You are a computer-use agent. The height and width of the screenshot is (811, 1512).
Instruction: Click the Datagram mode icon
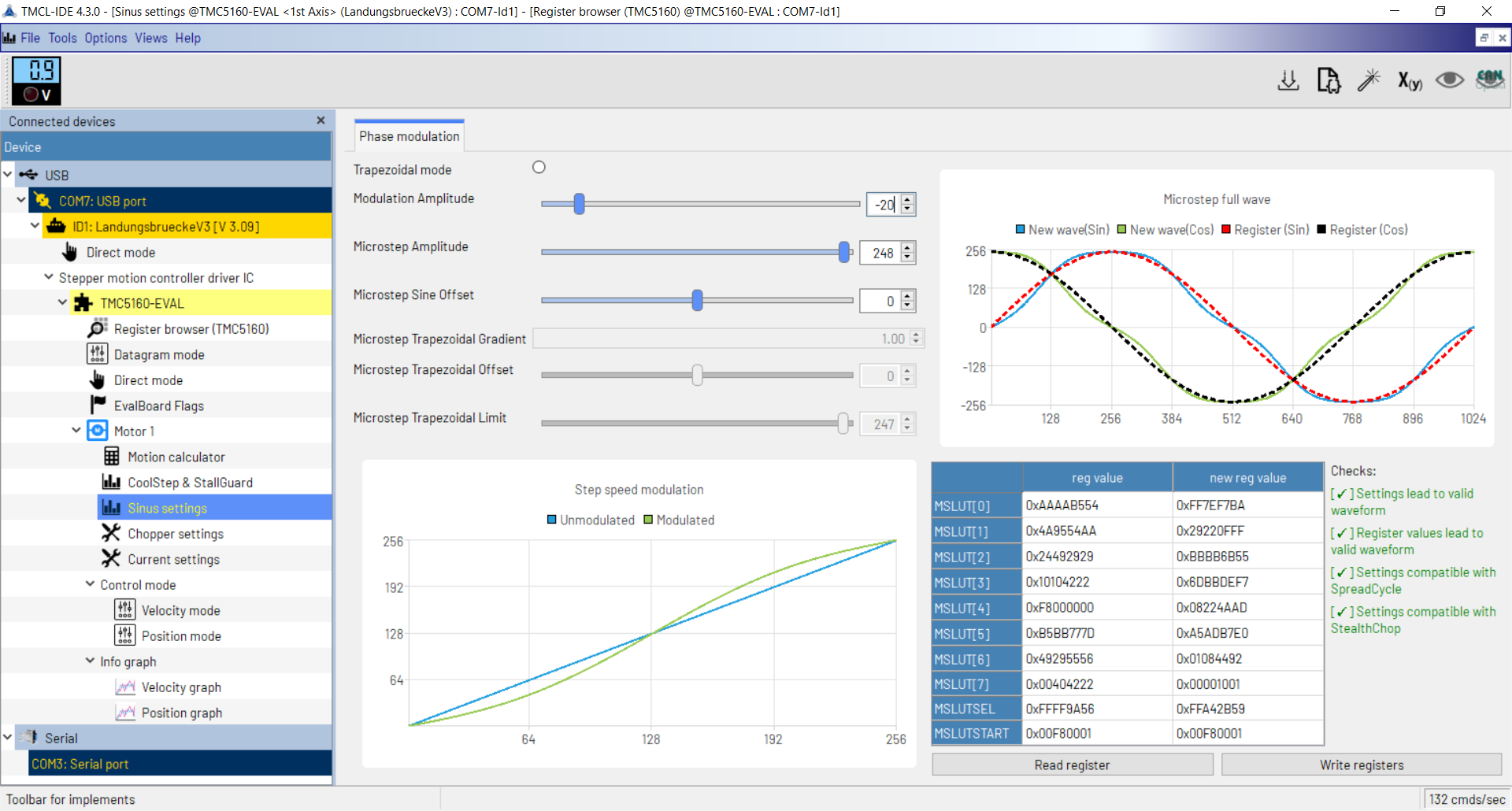[97, 354]
